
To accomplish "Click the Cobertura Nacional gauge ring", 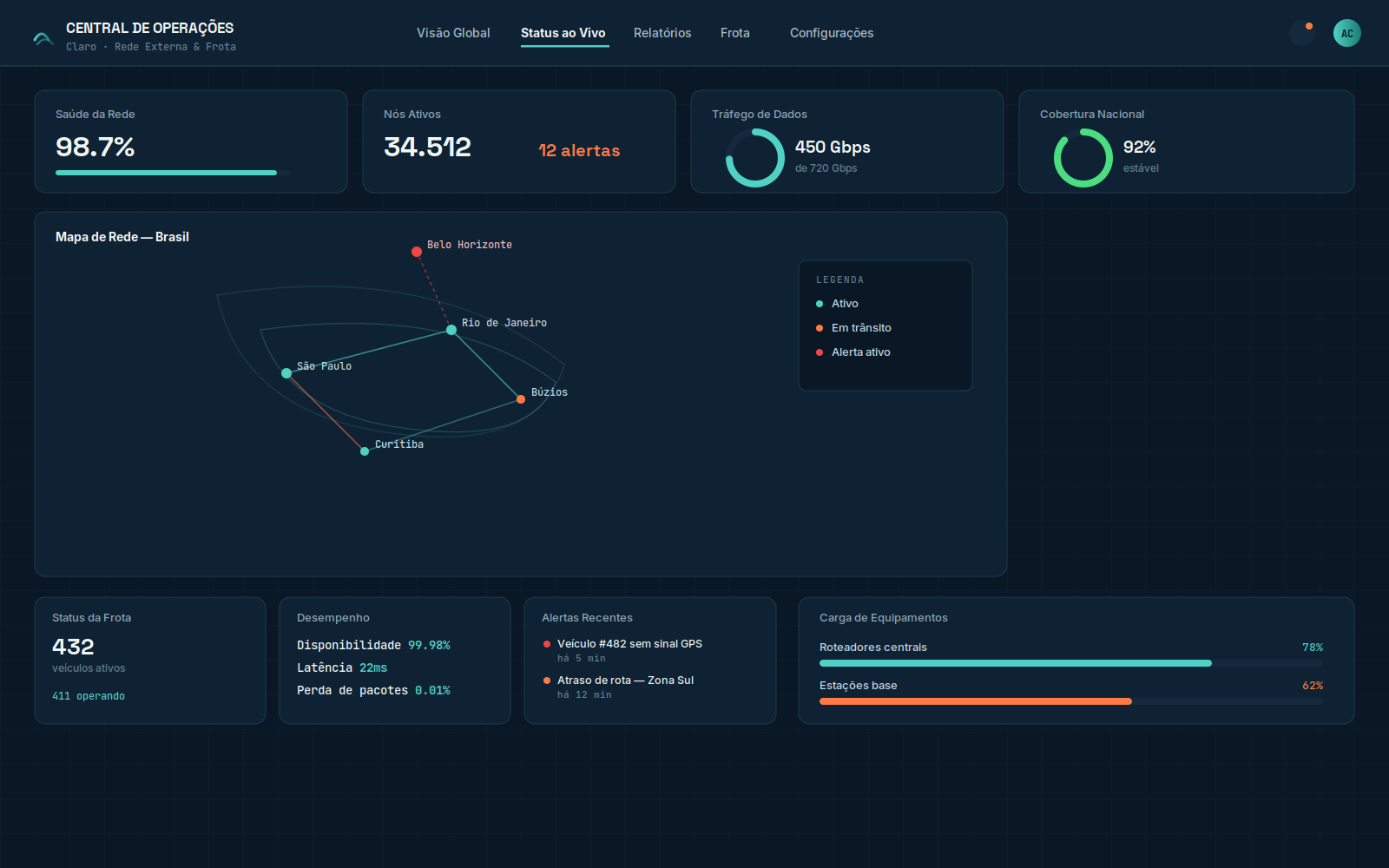I will [x=1083, y=158].
